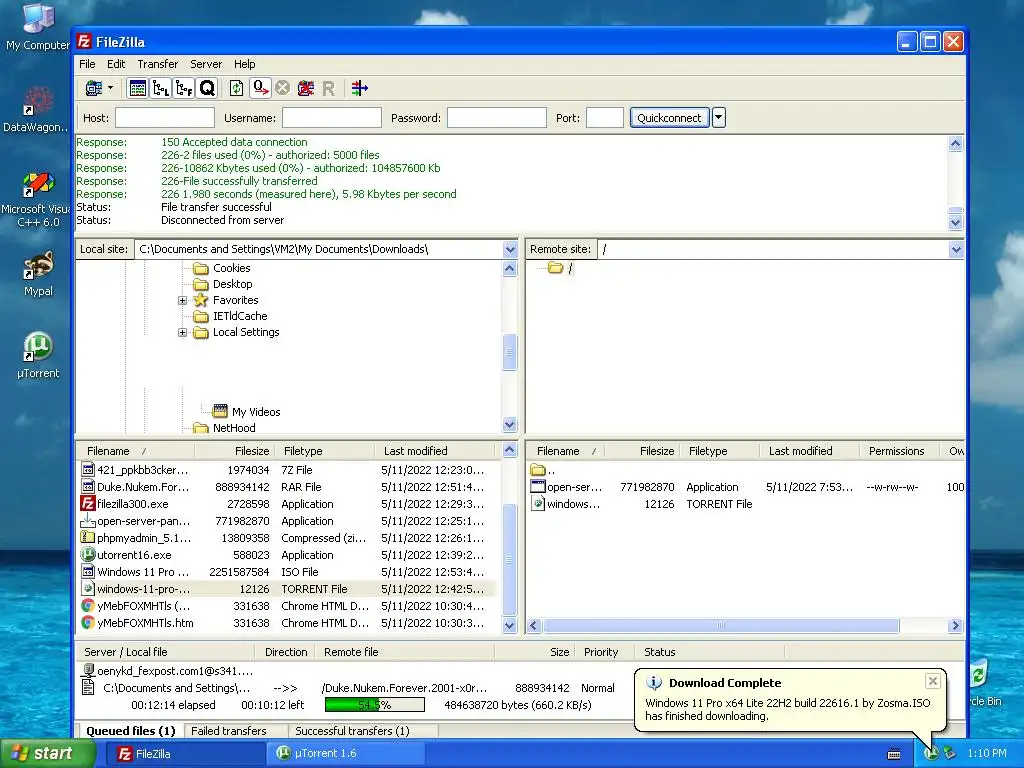This screenshot has width=1024, height=768.
Task: Click the Cancel current operation icon
Action: coord(282,88)
